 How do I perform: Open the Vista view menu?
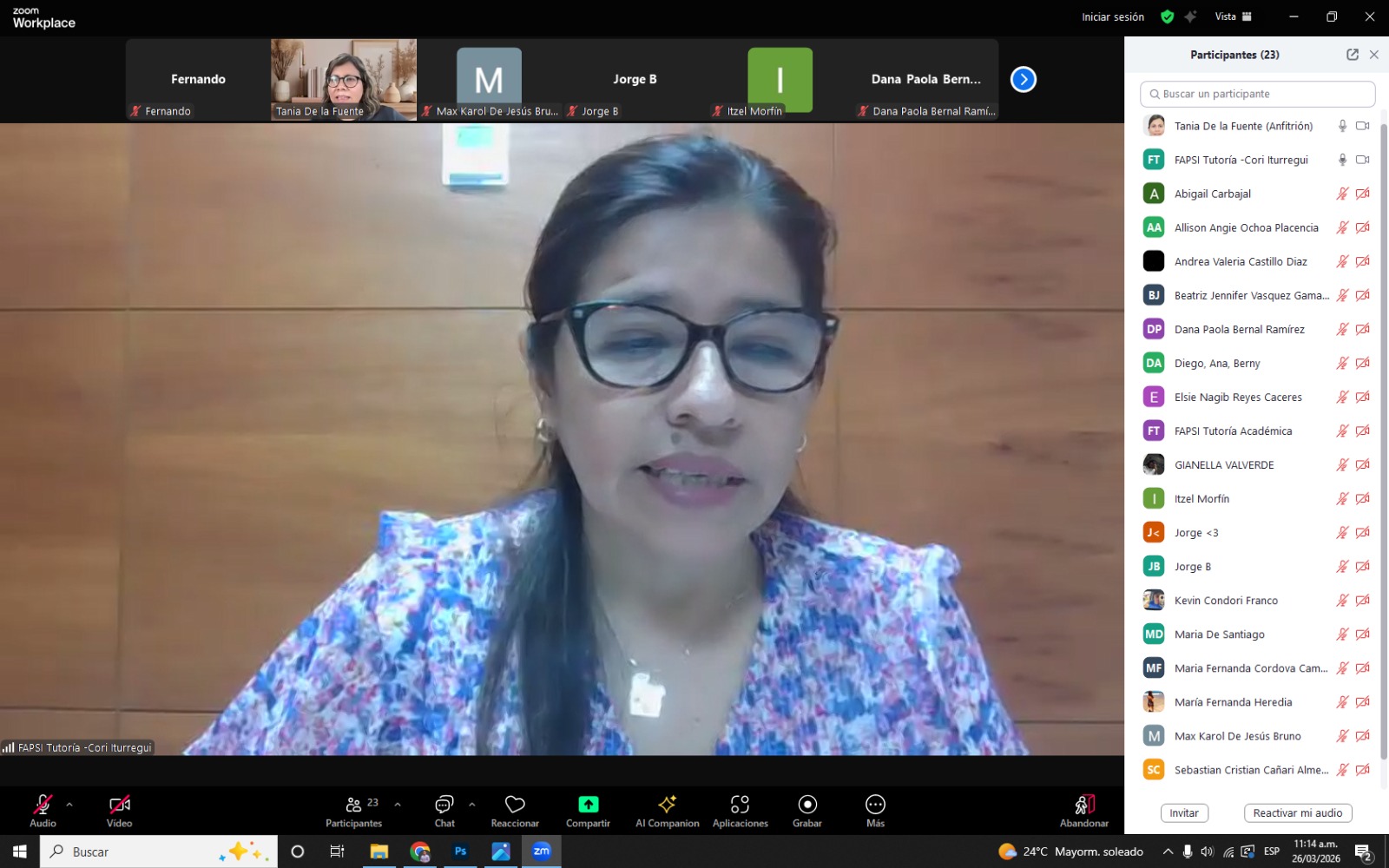(1233, 16)
